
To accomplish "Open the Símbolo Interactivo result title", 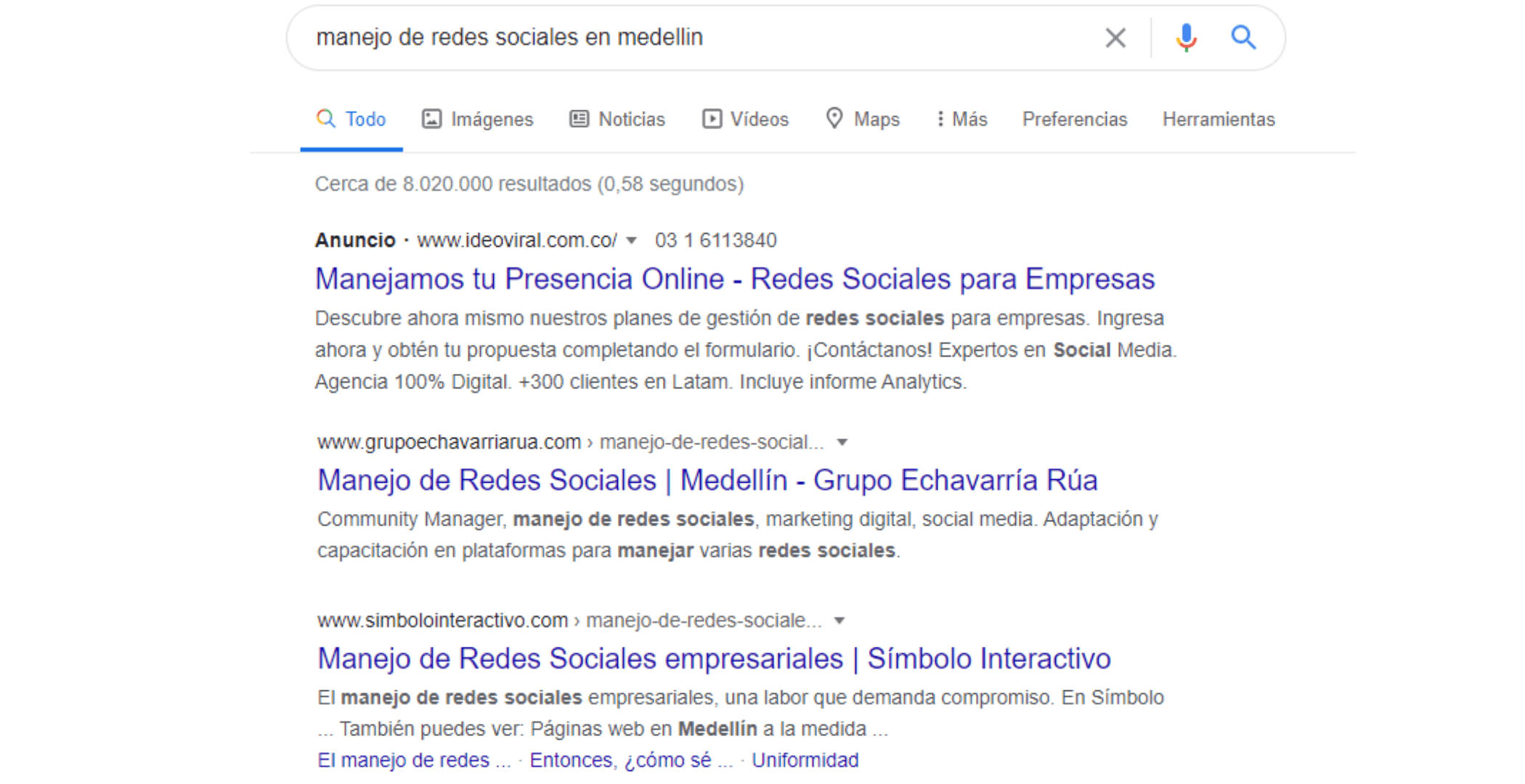I will pos(714,659).
